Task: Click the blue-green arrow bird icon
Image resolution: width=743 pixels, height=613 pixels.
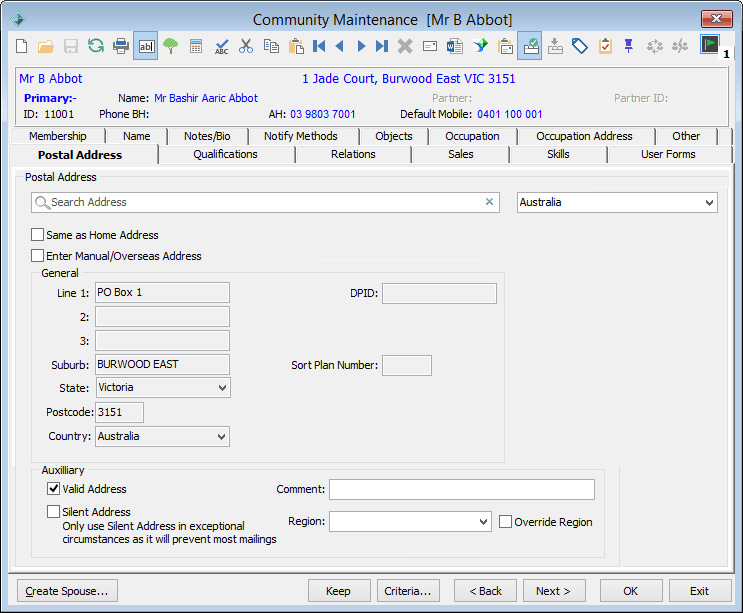Action: (x=480, y=46)
